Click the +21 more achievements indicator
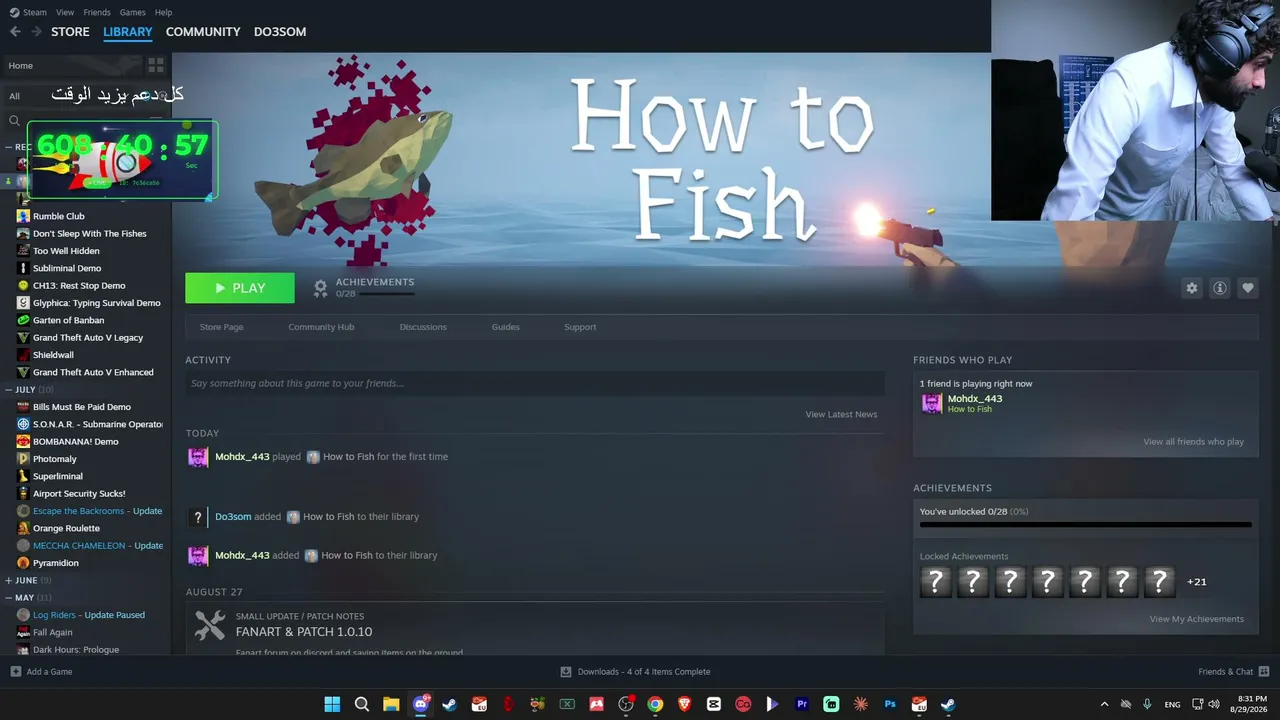 click(1197, 582)
